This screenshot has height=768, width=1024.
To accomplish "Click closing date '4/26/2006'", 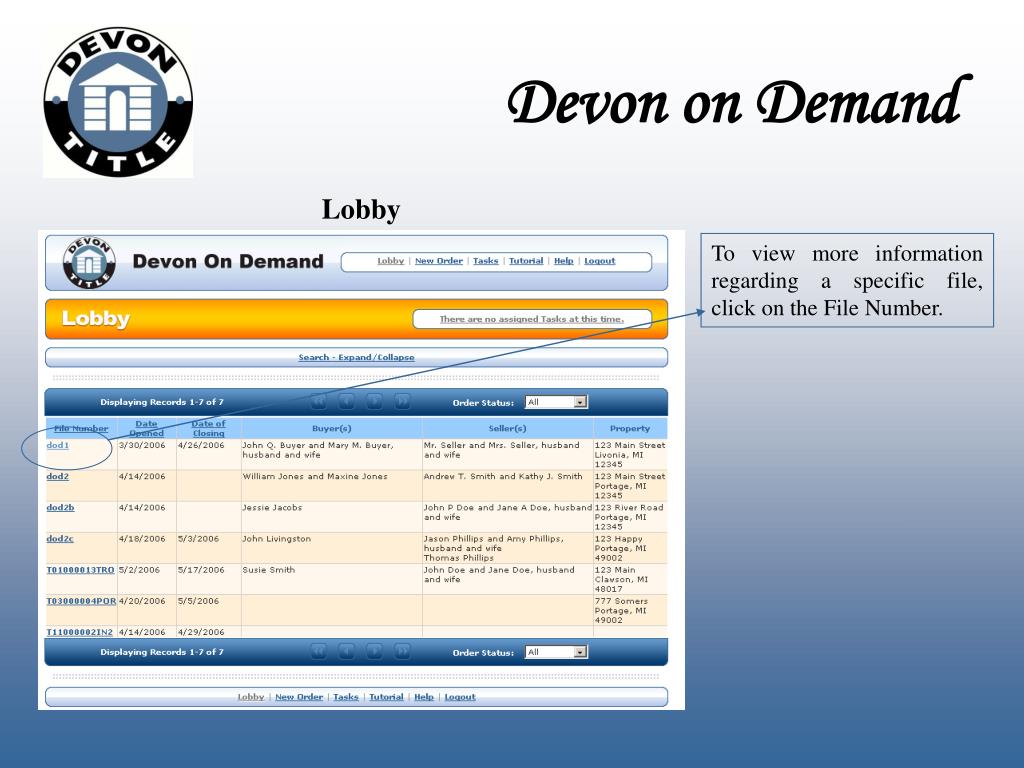I will coord(201,445).
